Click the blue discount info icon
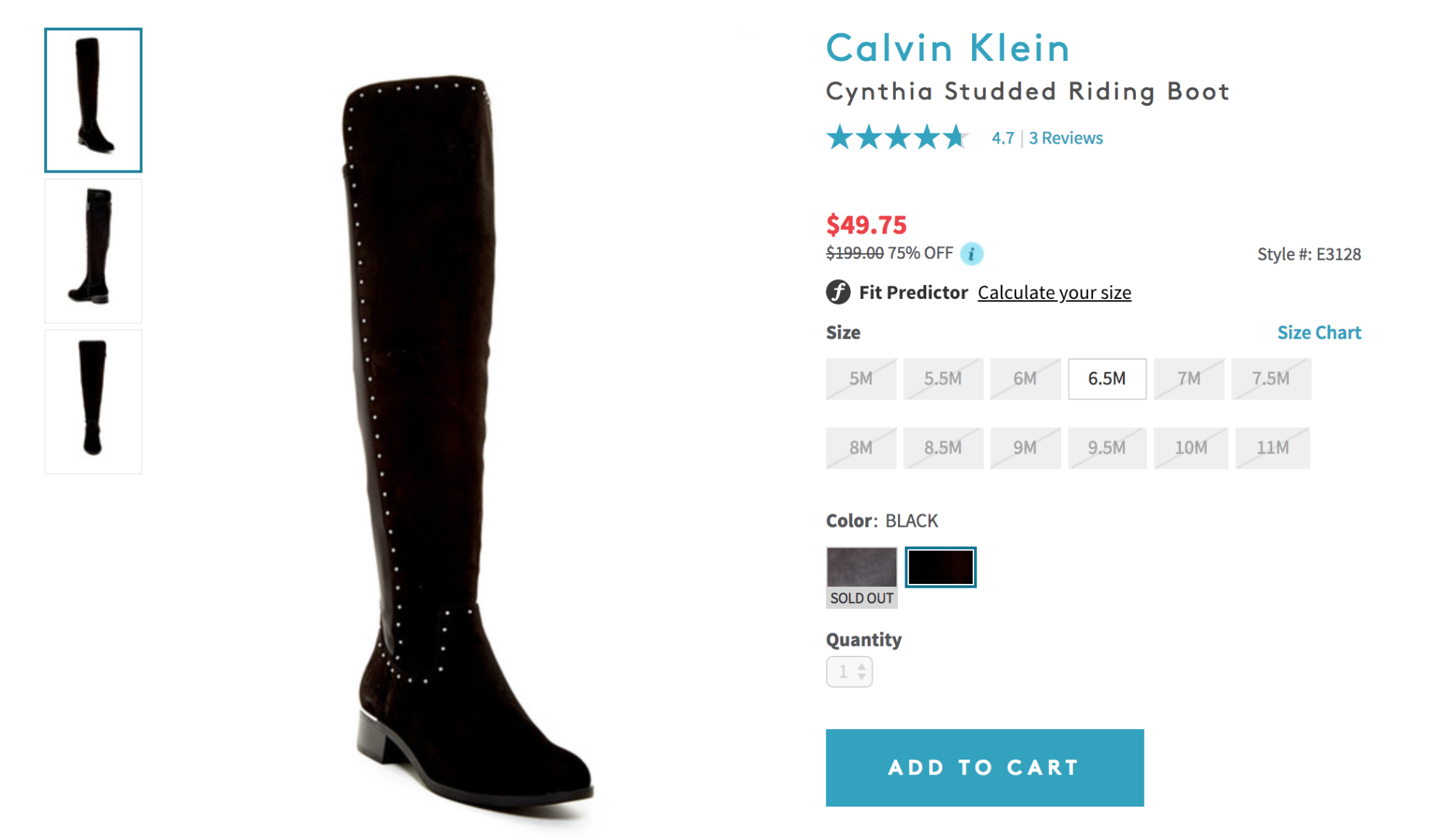Image resolution: width=1450 pixels, height=840 pixels. (971, 253)
